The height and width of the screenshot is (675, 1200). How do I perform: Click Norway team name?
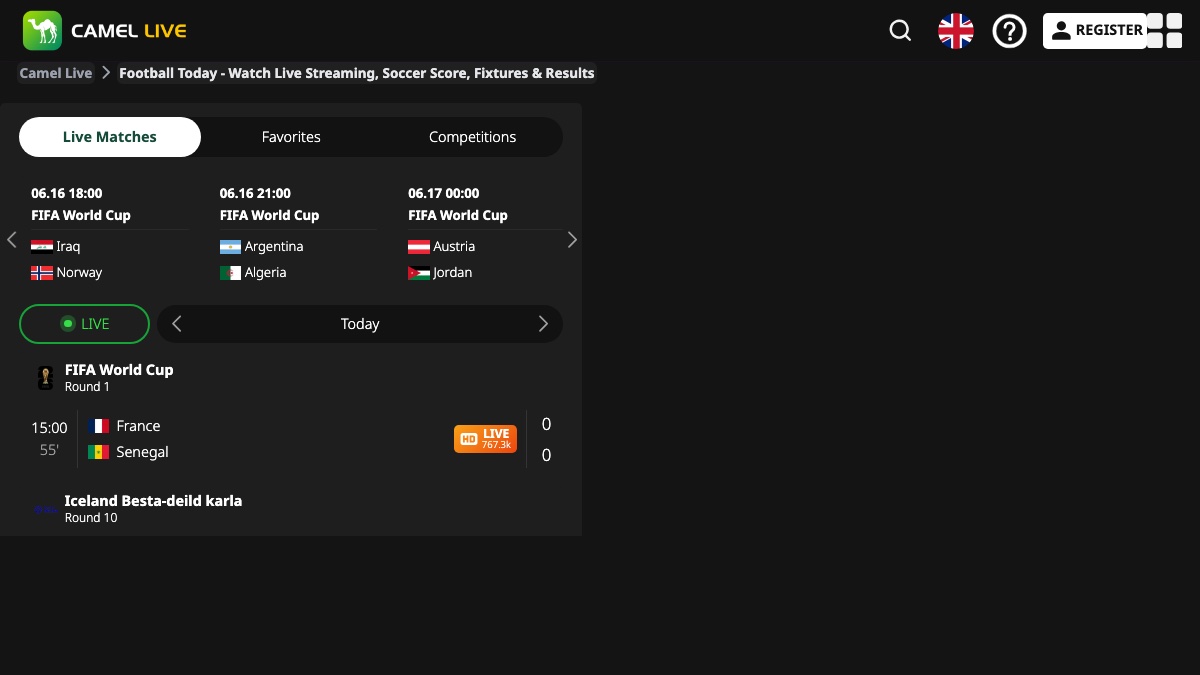pos(79,273)
